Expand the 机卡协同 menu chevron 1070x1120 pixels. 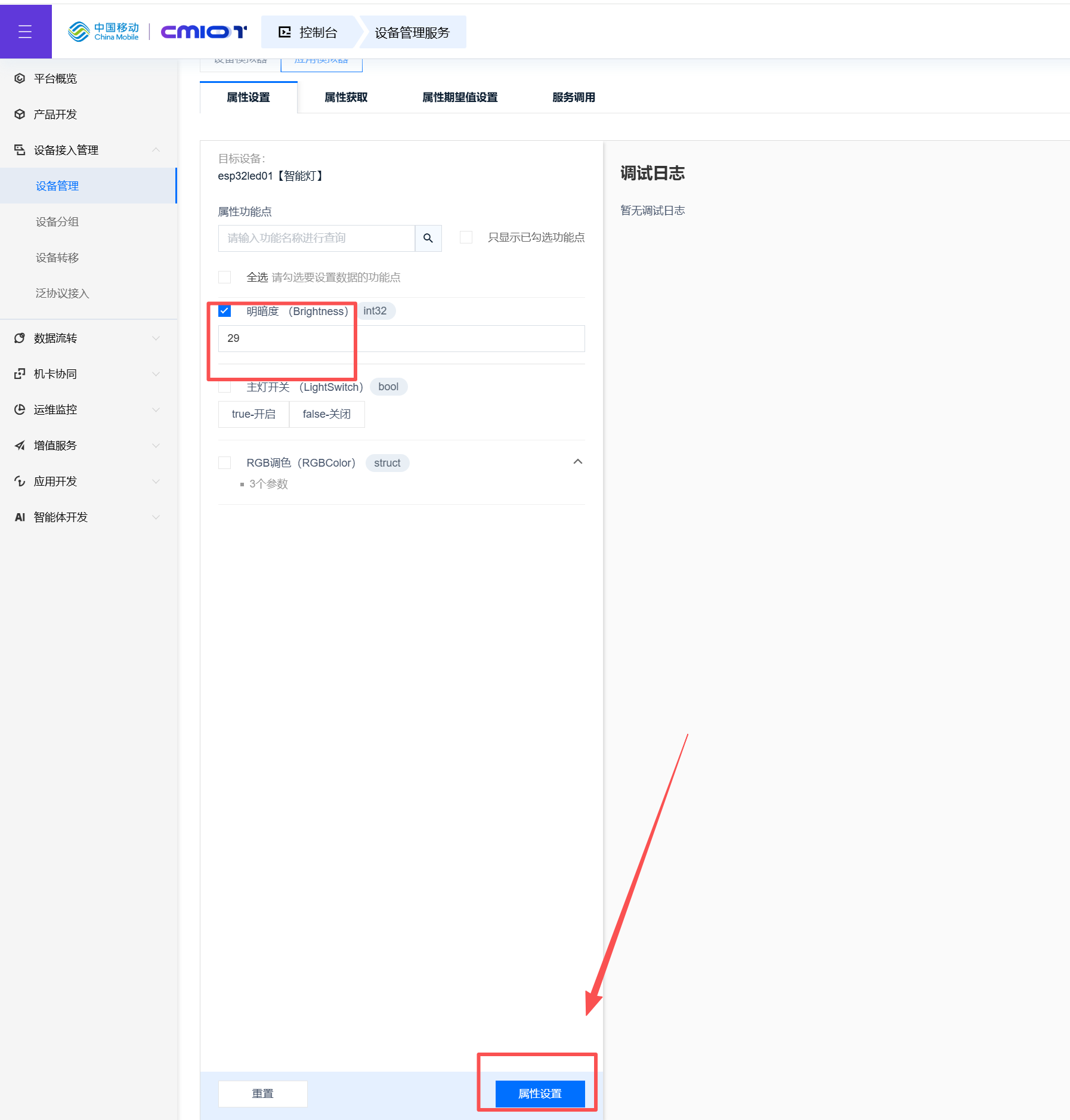click(156, 374)
